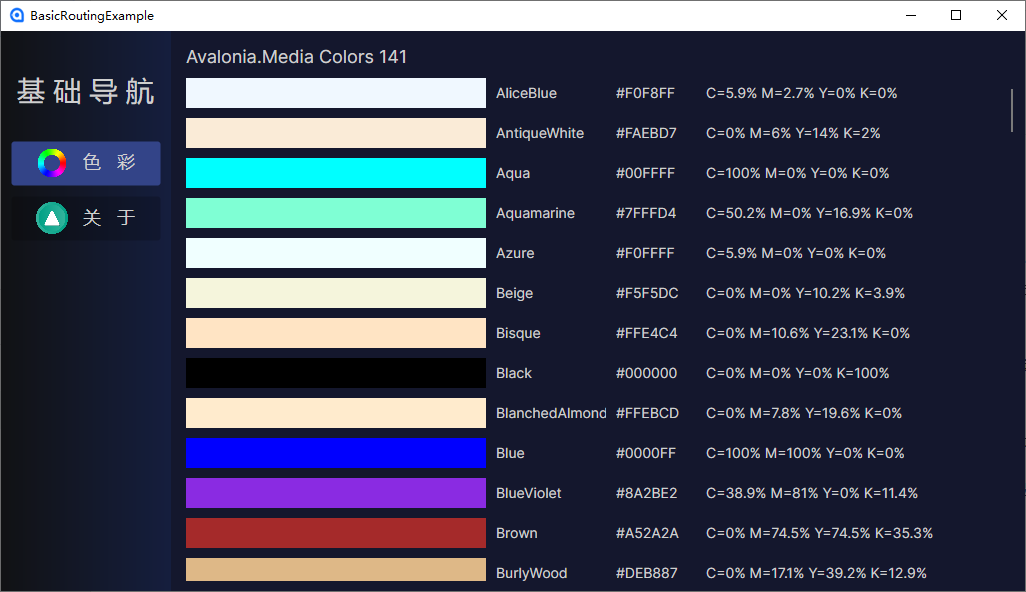Click the 'Bisque' name label
Viewport: 1026px width, 592px height.
click(x=518, y=333)
